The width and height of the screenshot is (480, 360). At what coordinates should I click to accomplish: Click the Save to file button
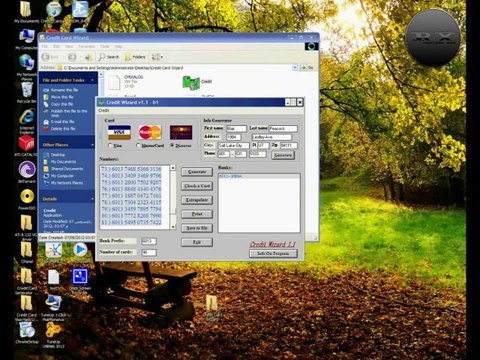(197, 228)
